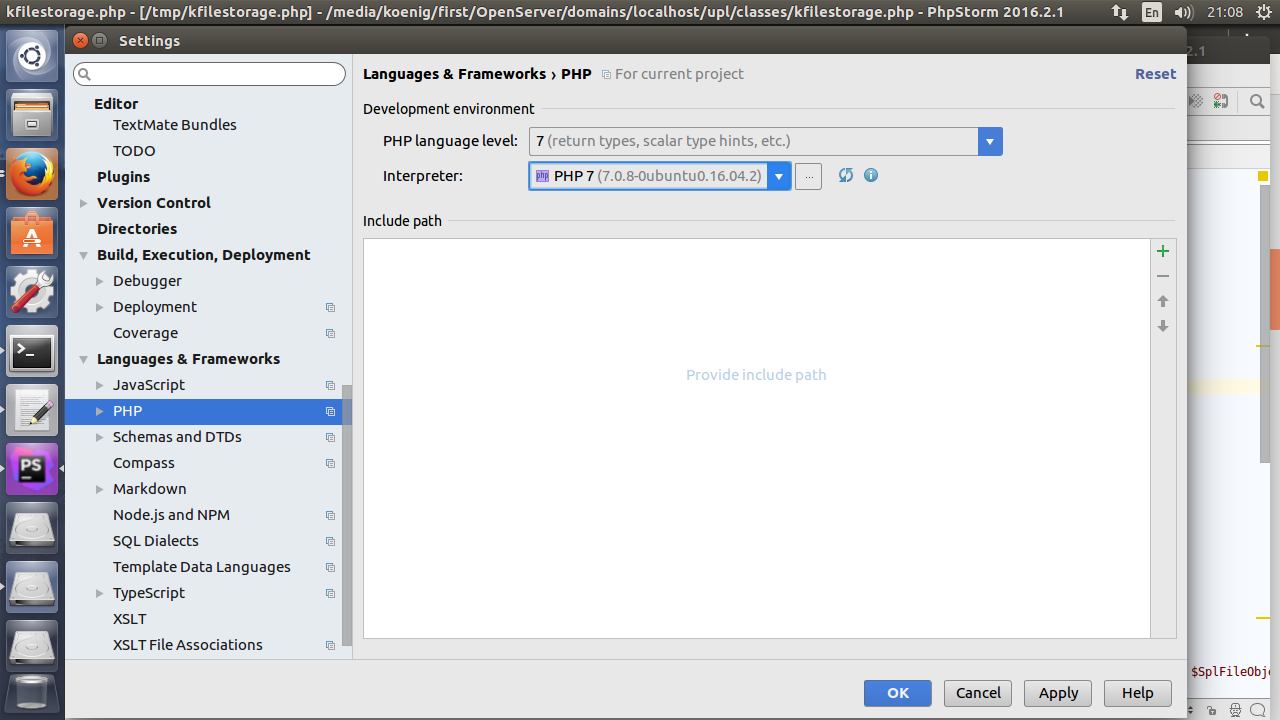Screen dimensions: 1280x720
Task: Click project-level icon beside Schemas and DTDs
Action: [330, 437]
